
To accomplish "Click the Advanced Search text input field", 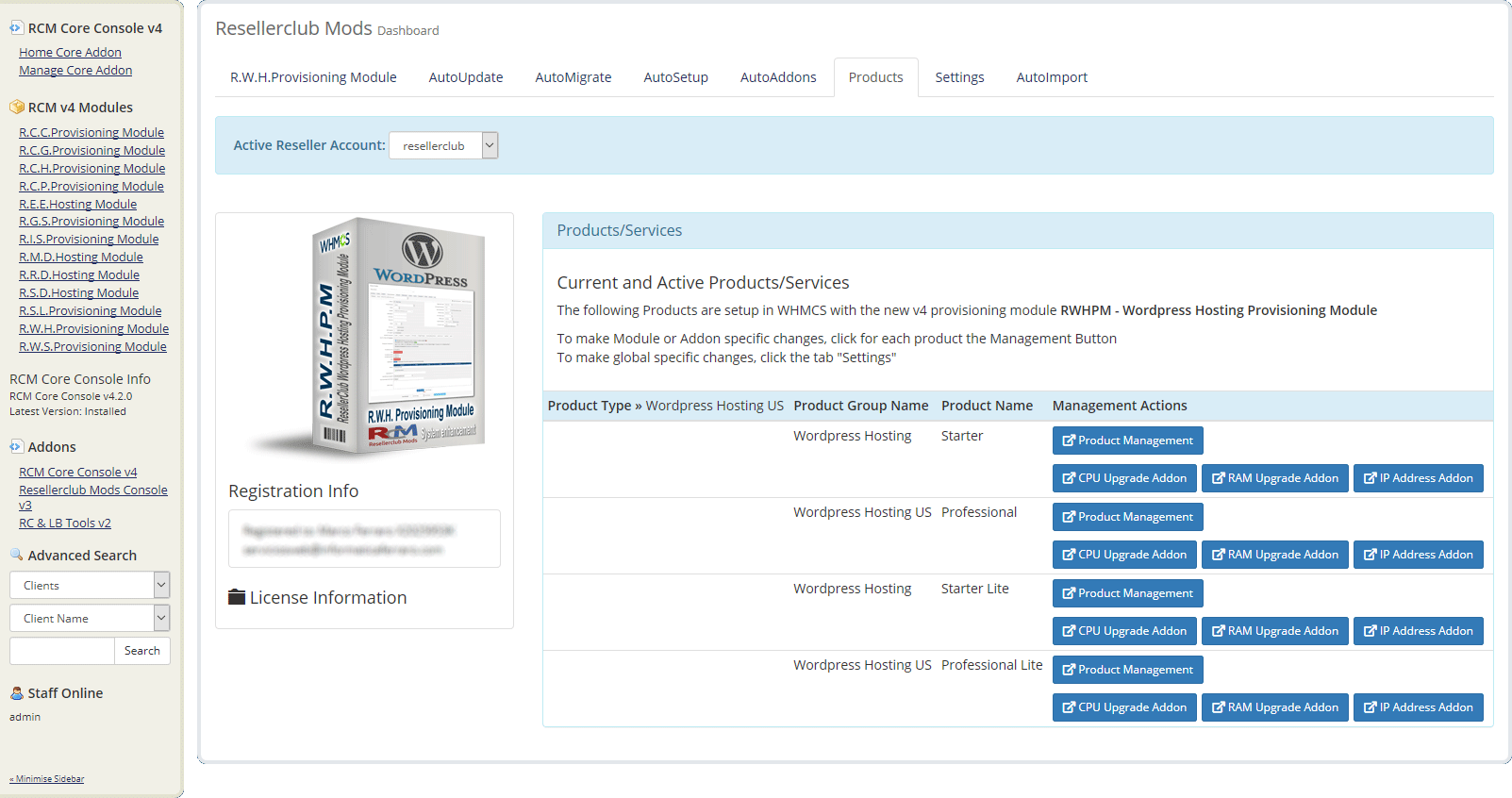I will pyautogui.click(x=62, y=651).
